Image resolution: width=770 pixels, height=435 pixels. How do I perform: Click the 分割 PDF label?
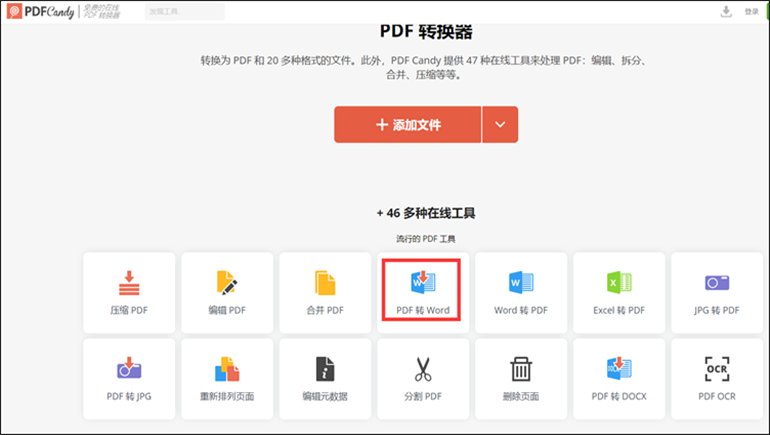(423, 396)
